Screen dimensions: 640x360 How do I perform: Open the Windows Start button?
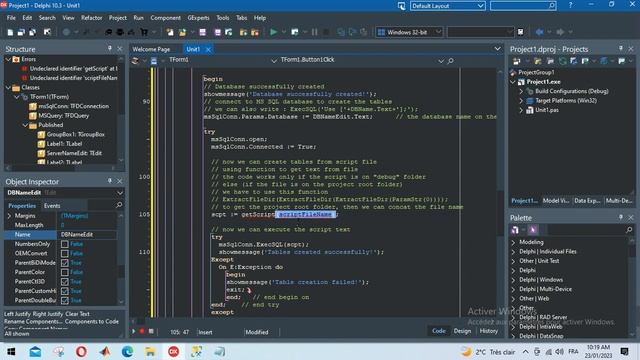11,351
